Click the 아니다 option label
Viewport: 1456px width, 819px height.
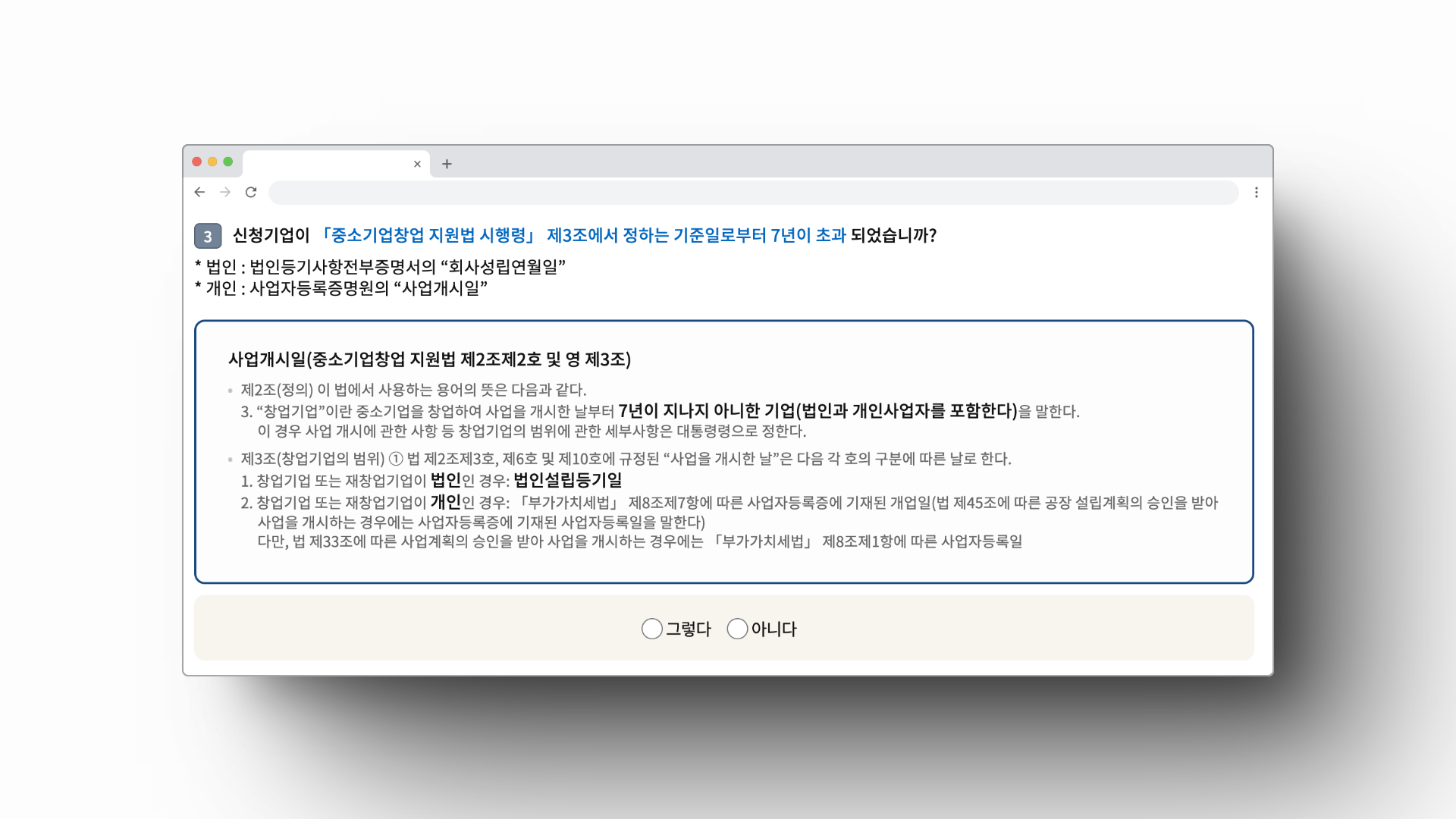pos(773,629)
